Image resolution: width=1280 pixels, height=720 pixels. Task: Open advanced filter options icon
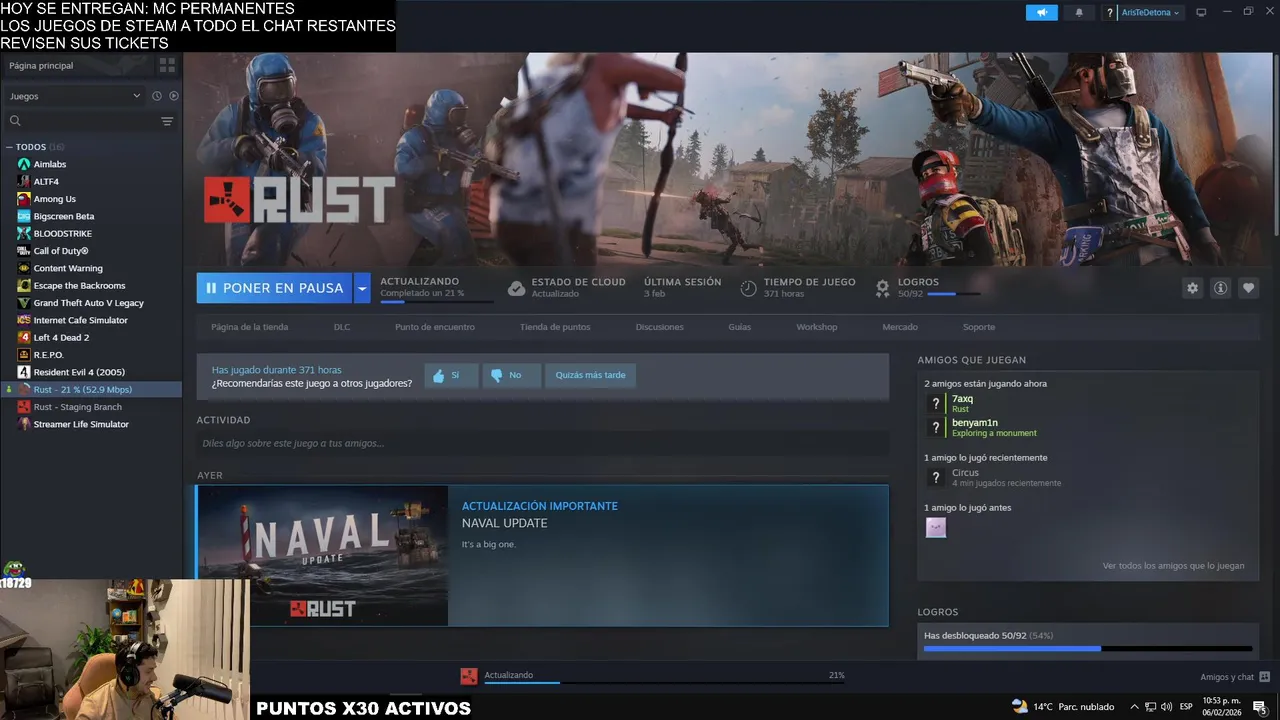167,121
